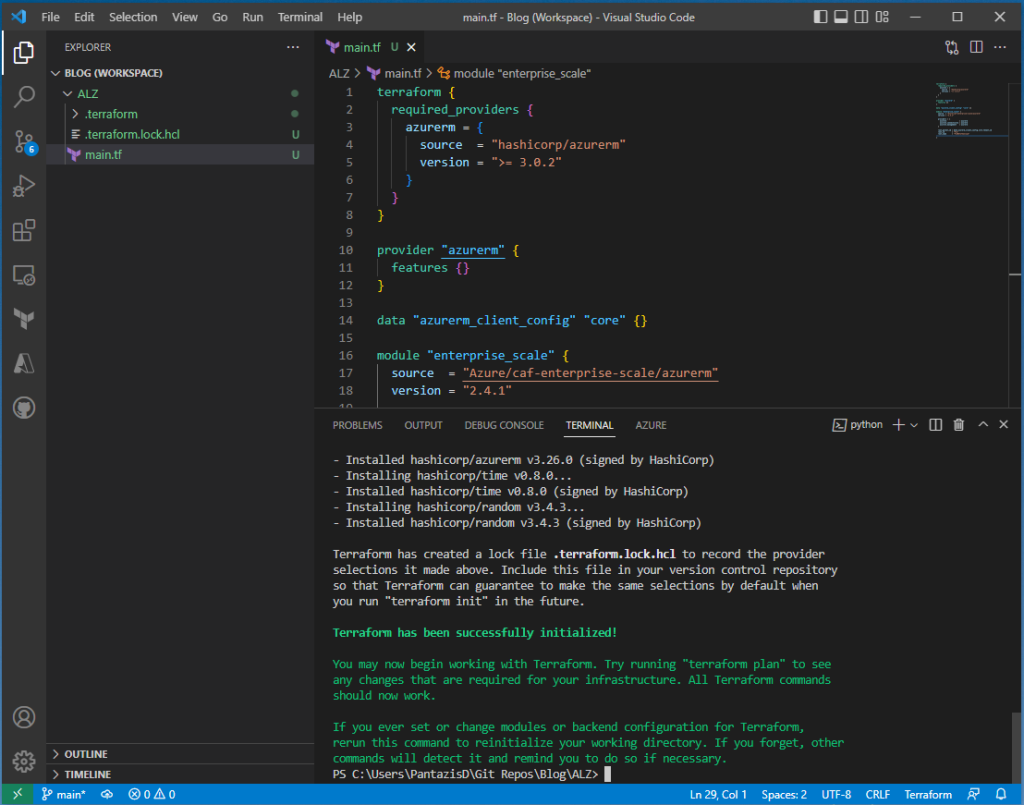This screenshot has width=1024, height=805.
Task: Open the GitHub panel in activity bar
Action: pos(24,408)
